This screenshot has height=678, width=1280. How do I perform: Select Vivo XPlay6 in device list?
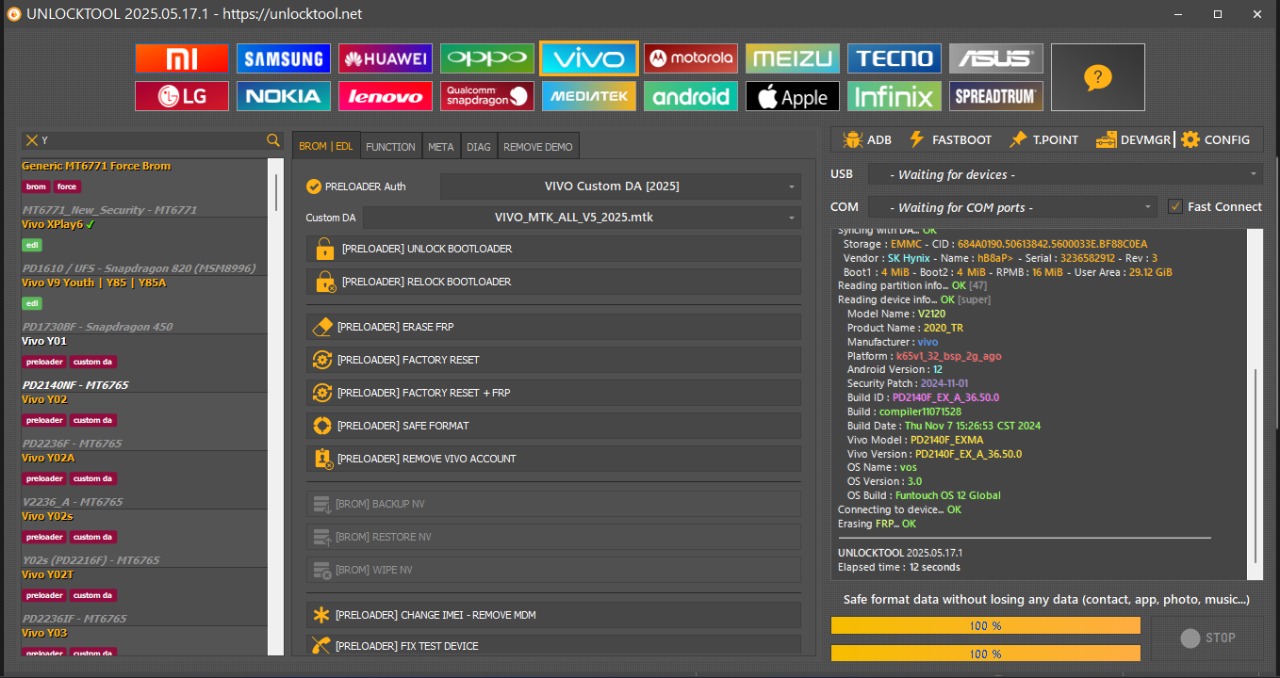point(144,246)
